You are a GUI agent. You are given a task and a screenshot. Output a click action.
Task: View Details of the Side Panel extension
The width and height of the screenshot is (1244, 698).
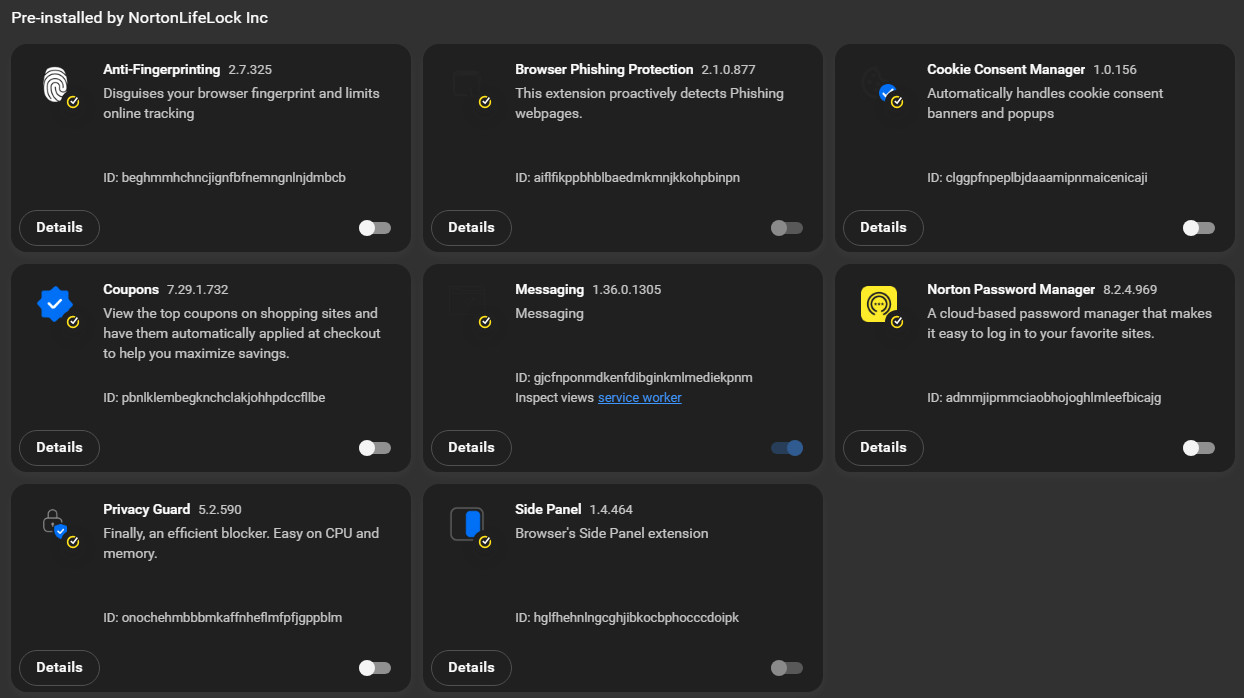point(471,668)
